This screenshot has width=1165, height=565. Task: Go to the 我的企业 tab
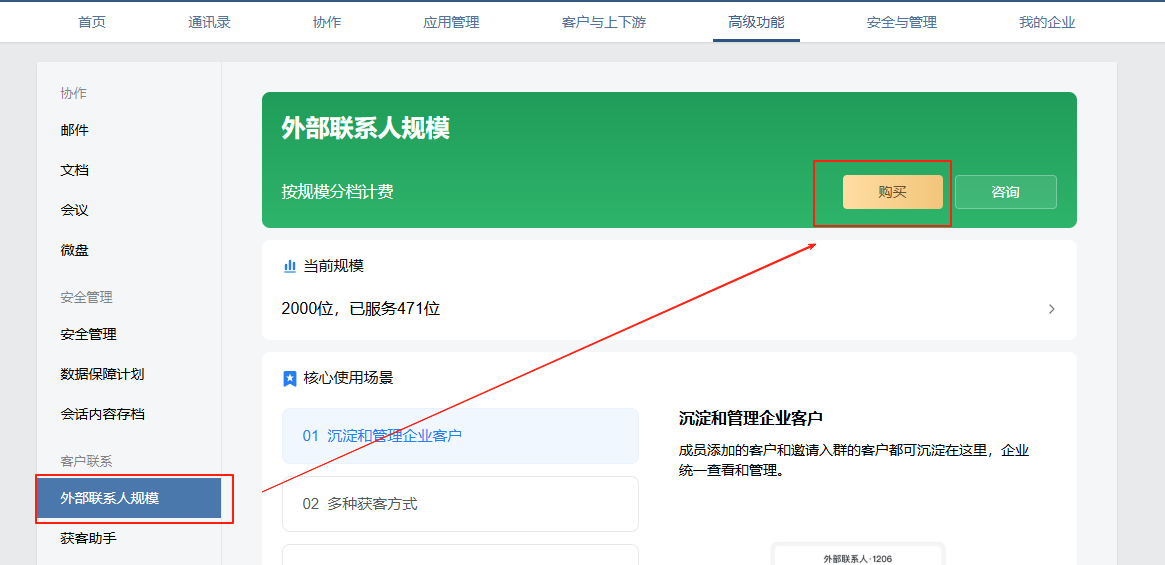1048,22
